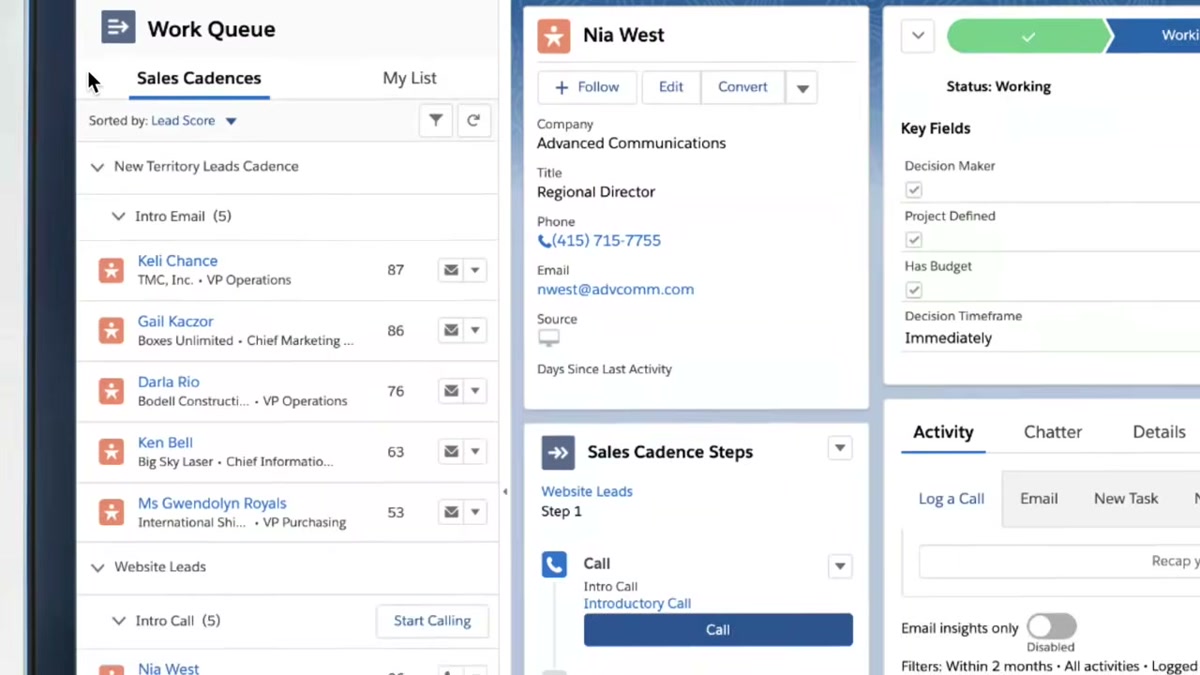The width and height of the screenshot is (1200, 675).
Task: Enable the Email insights only switch
Action: point(1051,626)
